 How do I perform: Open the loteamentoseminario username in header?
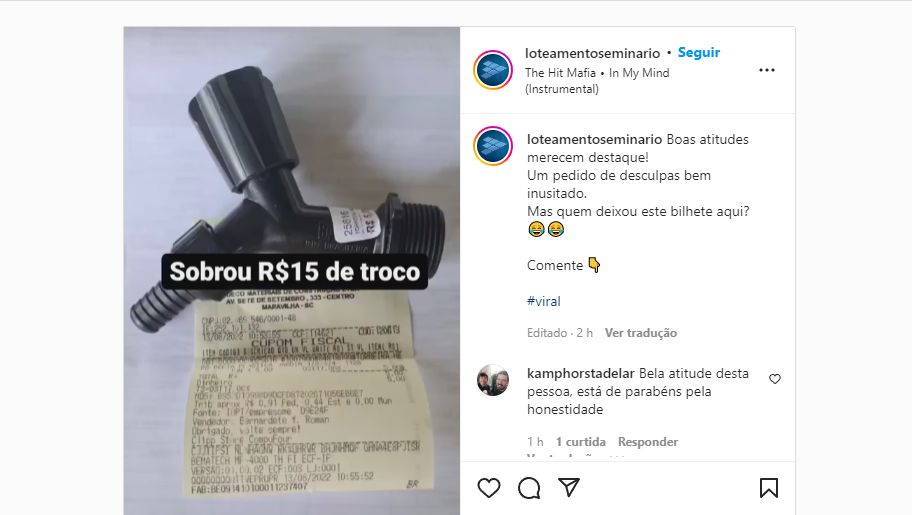coord(592,53)
